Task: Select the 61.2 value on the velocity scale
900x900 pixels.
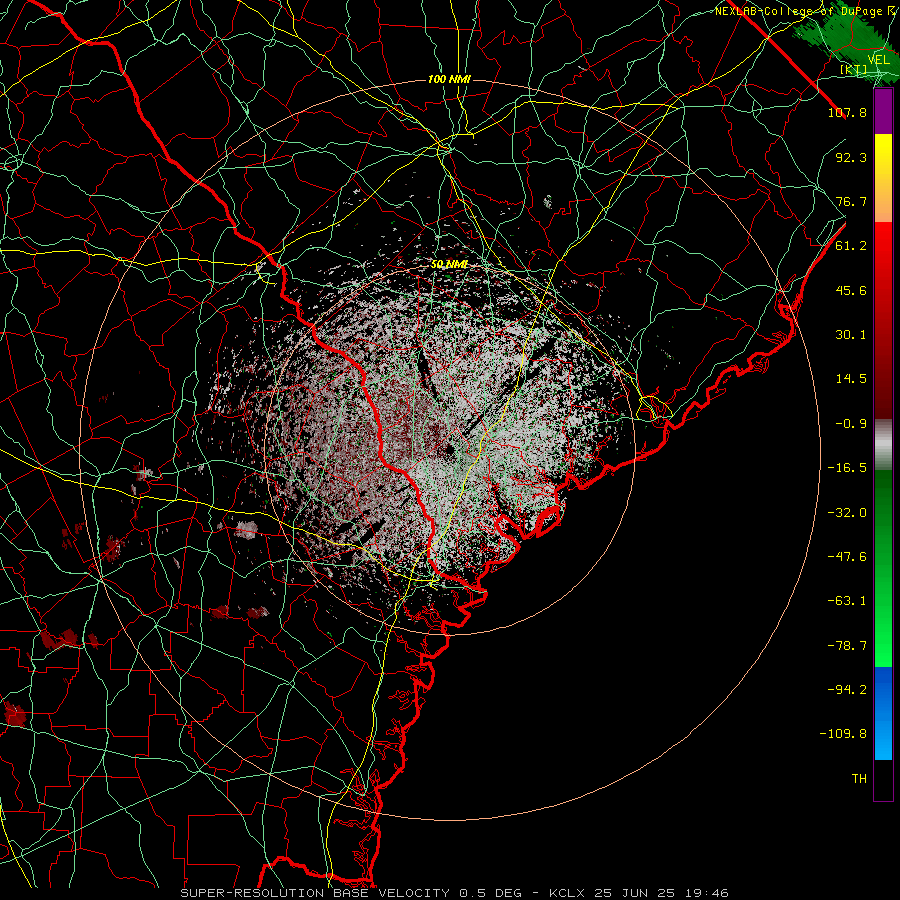Action: click(x=851, y=246)
